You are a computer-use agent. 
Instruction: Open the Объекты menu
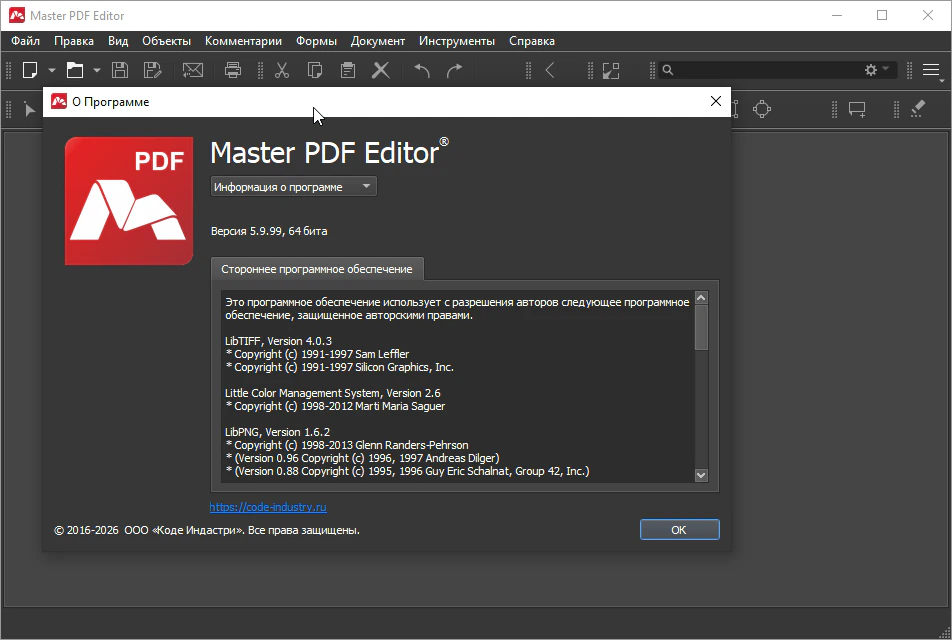pyautogui.click(x=166, y=41)
